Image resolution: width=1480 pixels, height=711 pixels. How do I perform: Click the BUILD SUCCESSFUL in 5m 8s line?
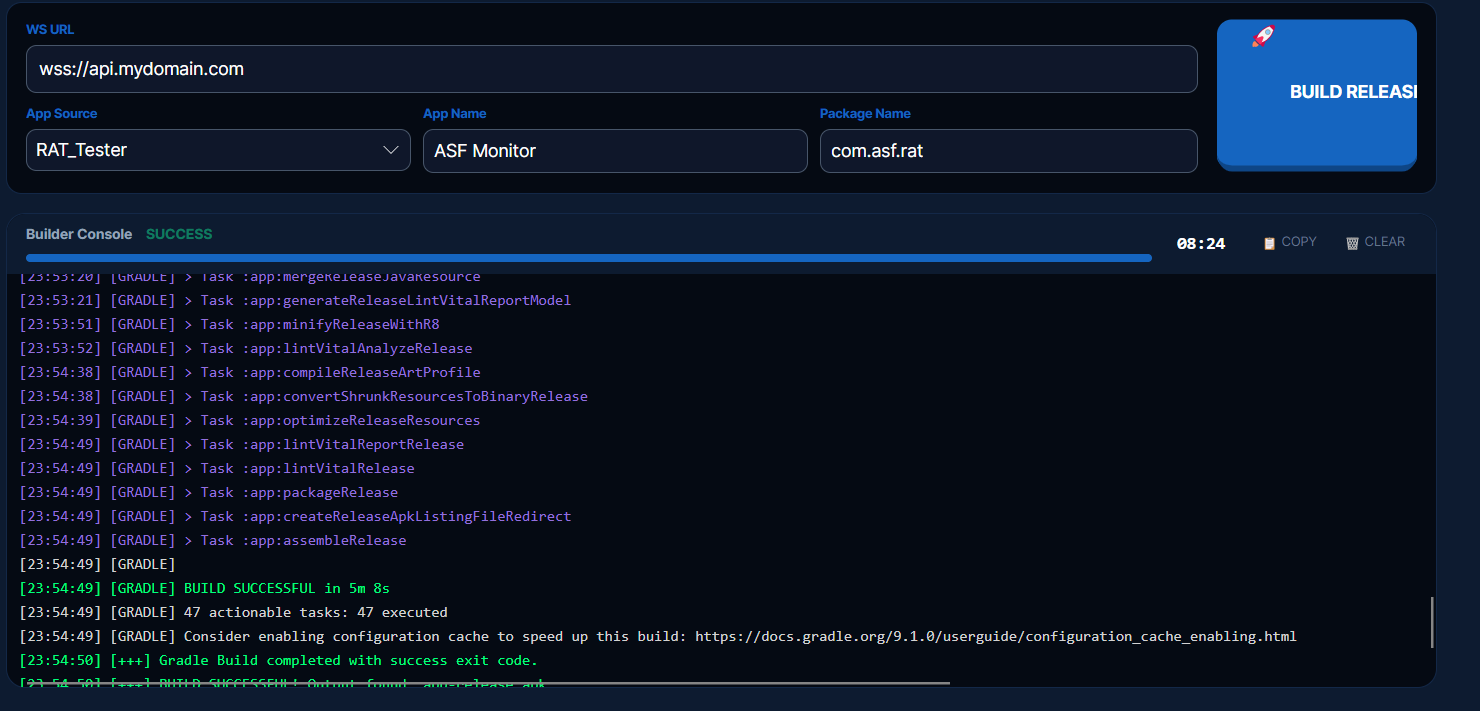(205, 588)
